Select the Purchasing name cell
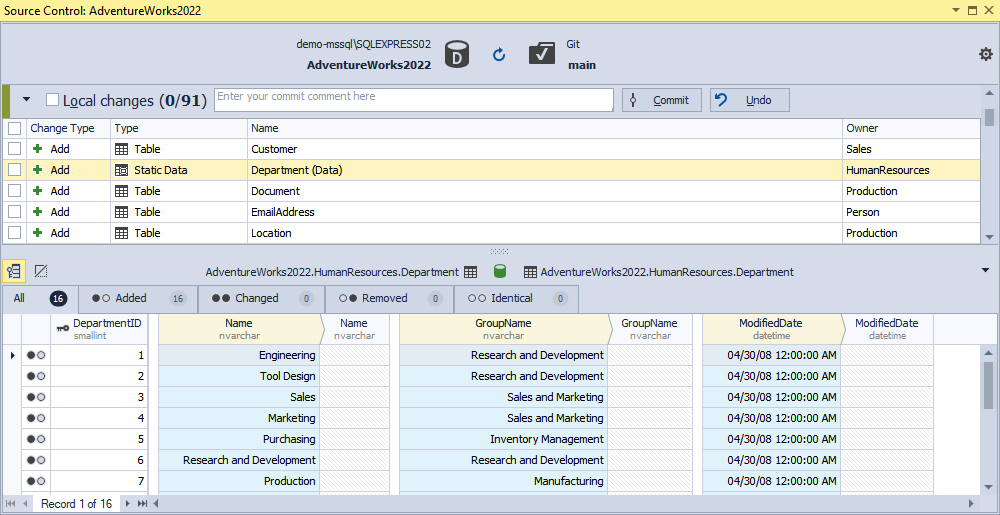This screenshot has height=515, width=1000. point(239,439)
